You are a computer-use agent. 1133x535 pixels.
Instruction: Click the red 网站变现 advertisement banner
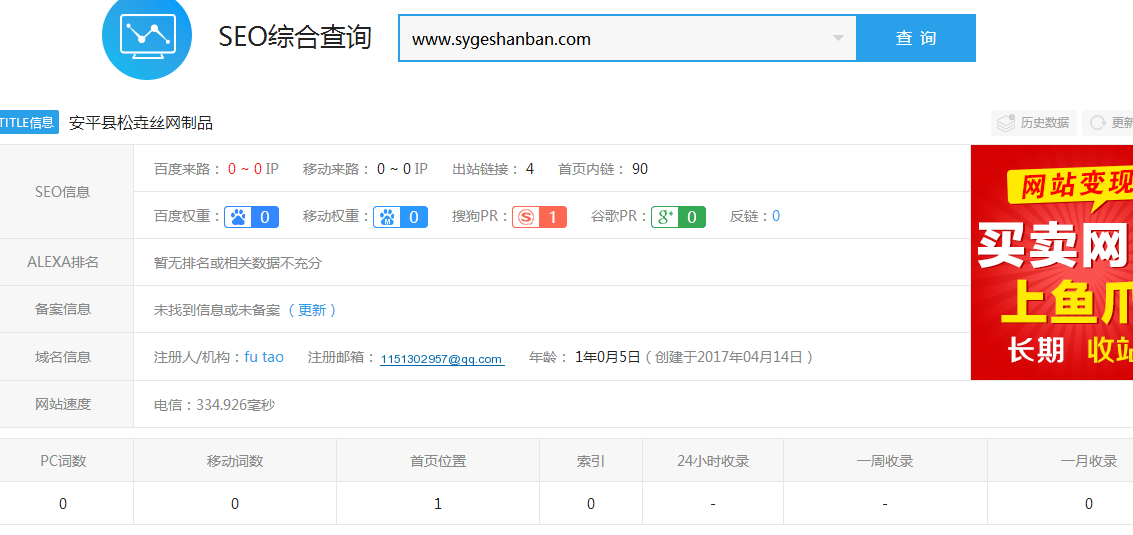pos(1052,262)
